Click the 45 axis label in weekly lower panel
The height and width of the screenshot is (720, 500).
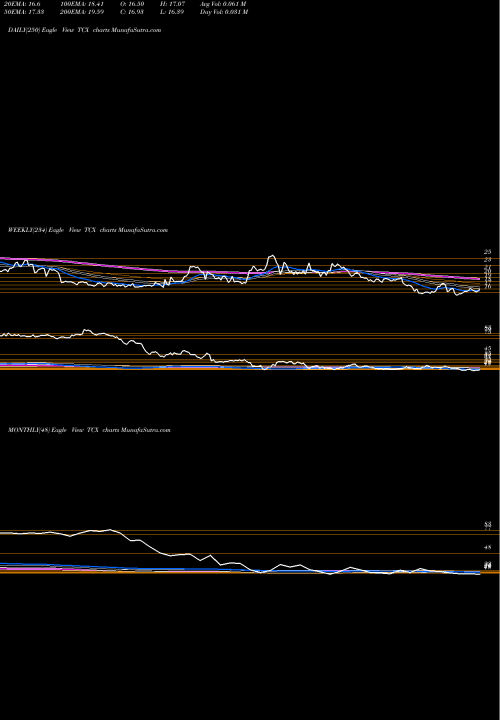[488, 349]
